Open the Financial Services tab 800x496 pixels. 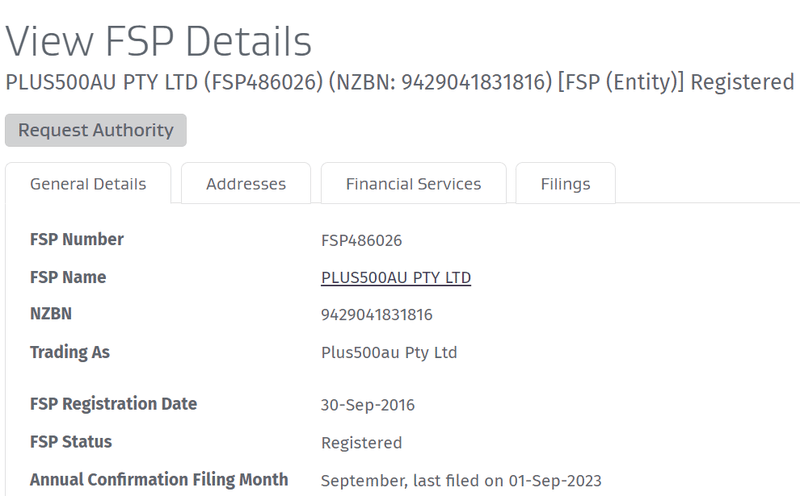tap(413, 184)
